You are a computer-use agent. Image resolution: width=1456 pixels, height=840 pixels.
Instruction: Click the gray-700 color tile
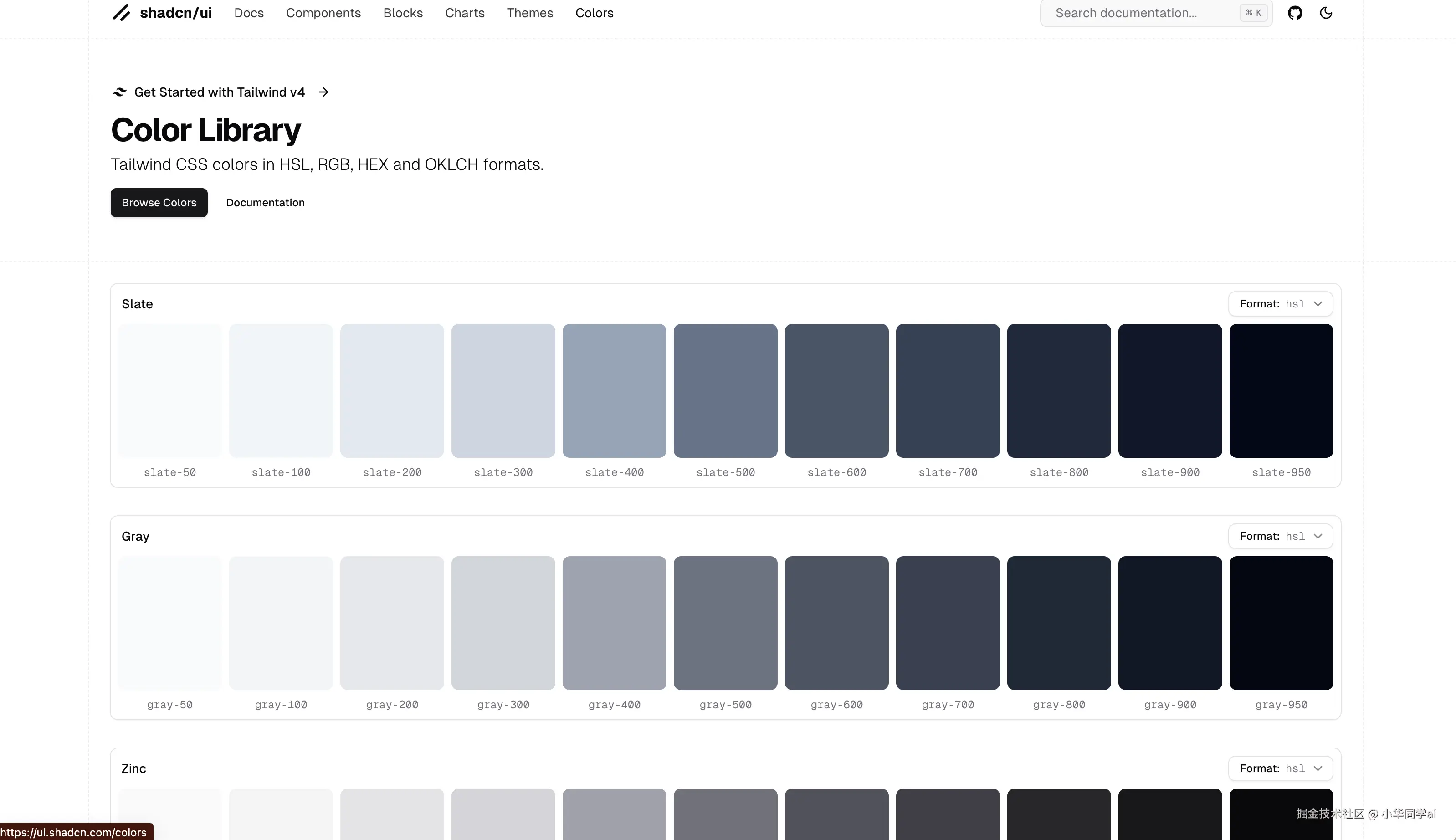tap(947, 623)
